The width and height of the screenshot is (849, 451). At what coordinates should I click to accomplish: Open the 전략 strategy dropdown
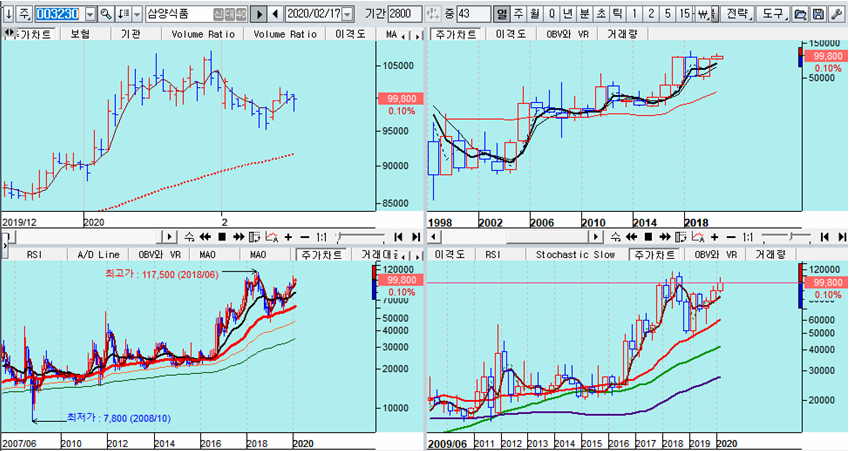(737, 14)
